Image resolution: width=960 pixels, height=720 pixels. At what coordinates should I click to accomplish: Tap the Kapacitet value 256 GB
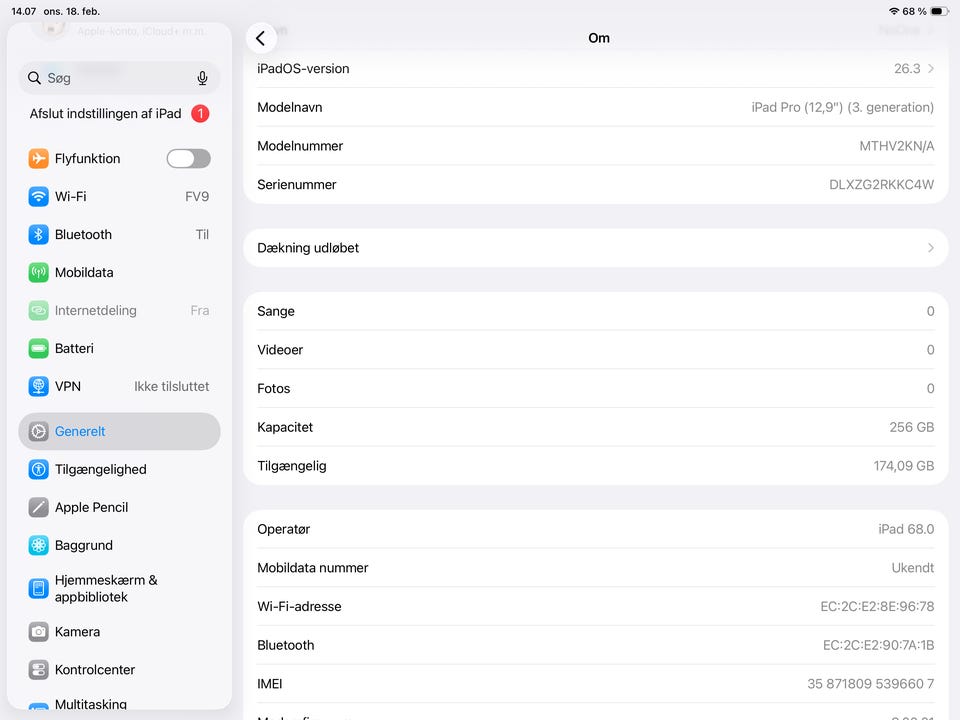tap(912, 427)
